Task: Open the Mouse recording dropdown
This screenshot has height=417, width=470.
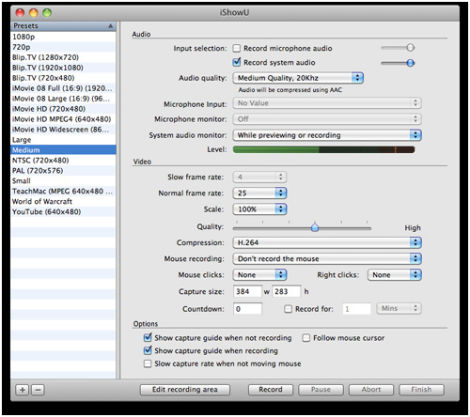Action: tap(327, 259)
